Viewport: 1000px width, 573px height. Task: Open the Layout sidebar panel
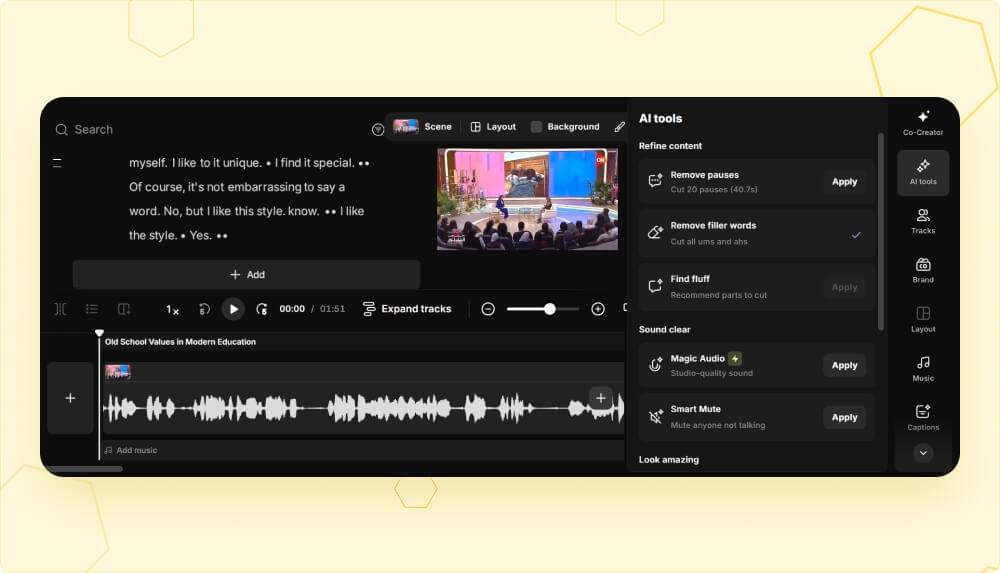click(923, 320)
